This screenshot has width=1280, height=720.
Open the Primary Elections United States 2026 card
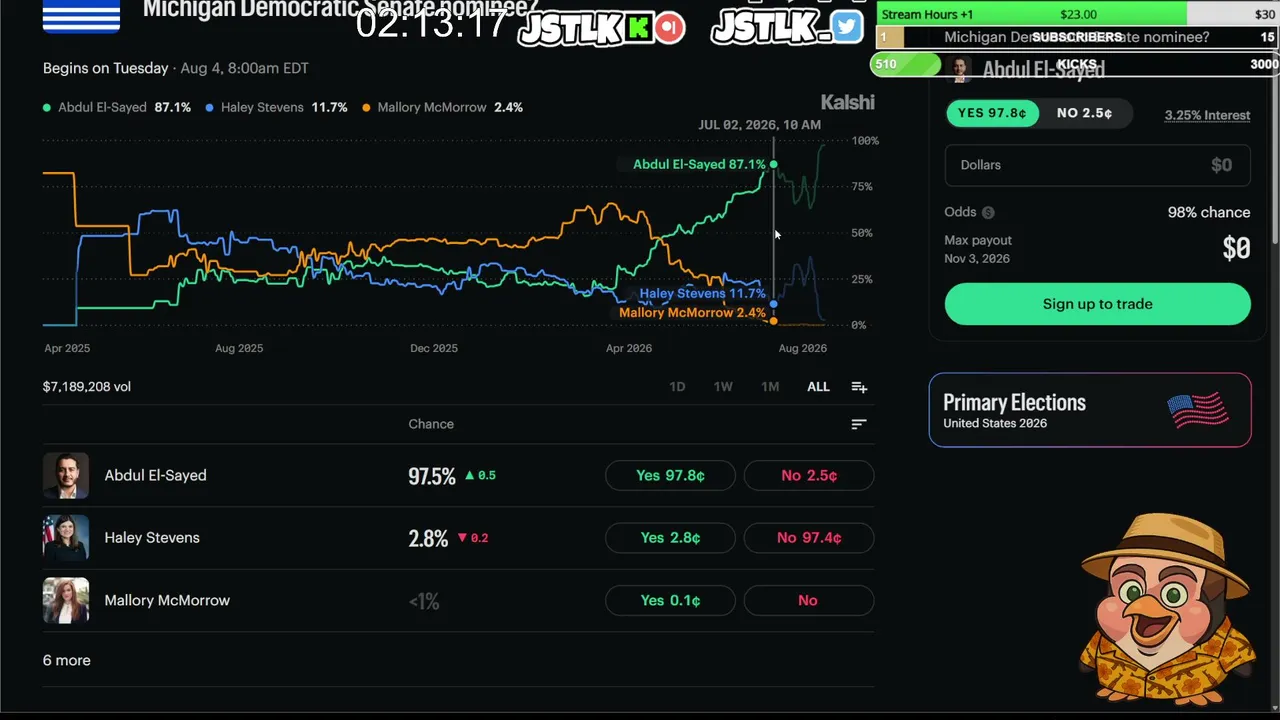click(1090, 410)
